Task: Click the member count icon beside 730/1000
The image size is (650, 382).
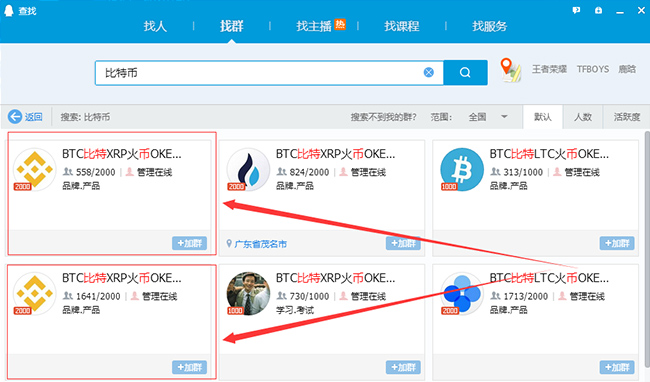Action: pos(281,296)
